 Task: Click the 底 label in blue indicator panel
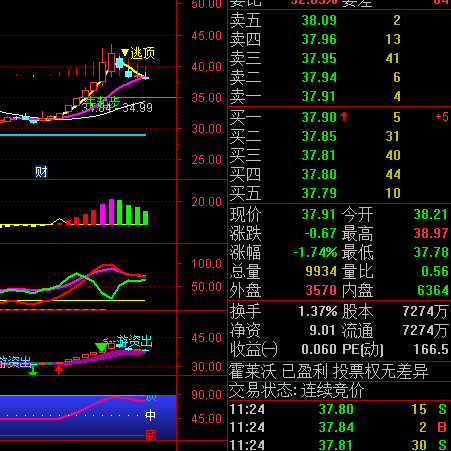(x=151, y=435)
